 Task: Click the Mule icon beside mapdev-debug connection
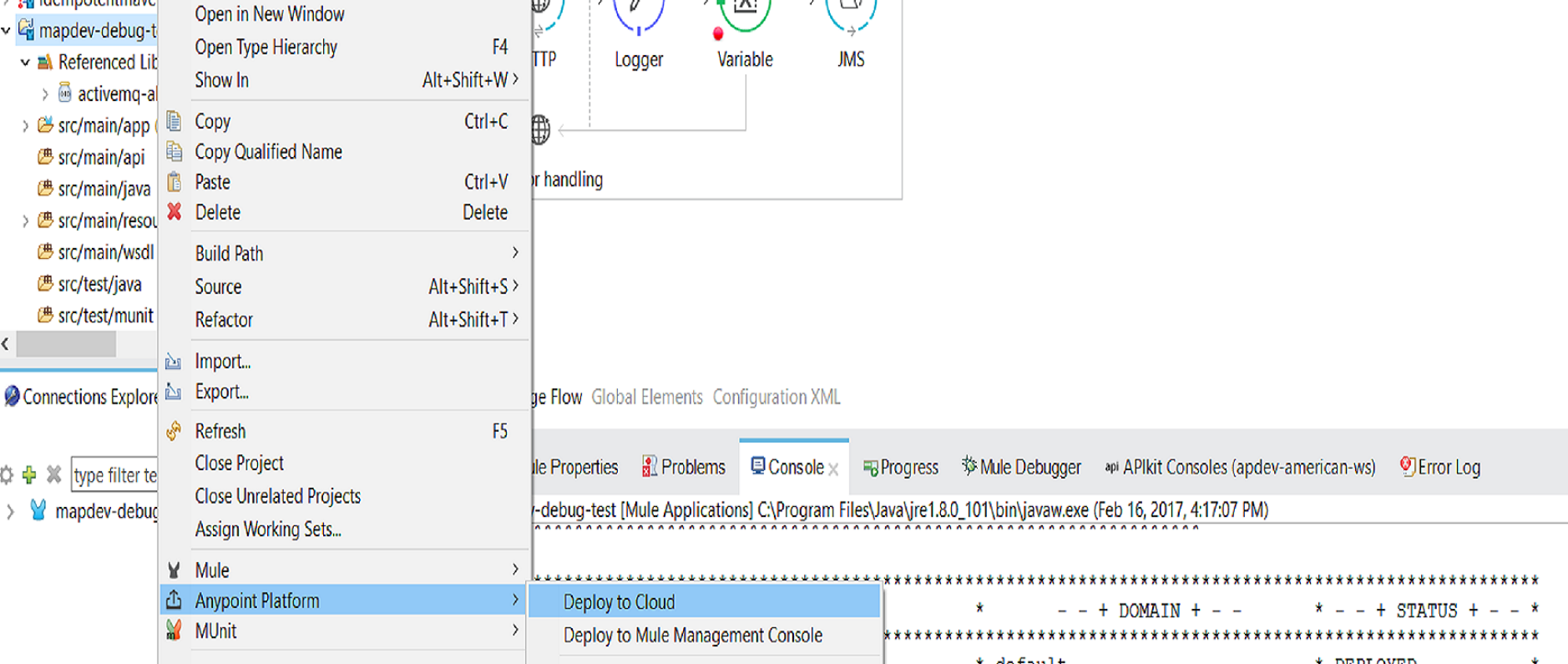click(x=38, y=509)
